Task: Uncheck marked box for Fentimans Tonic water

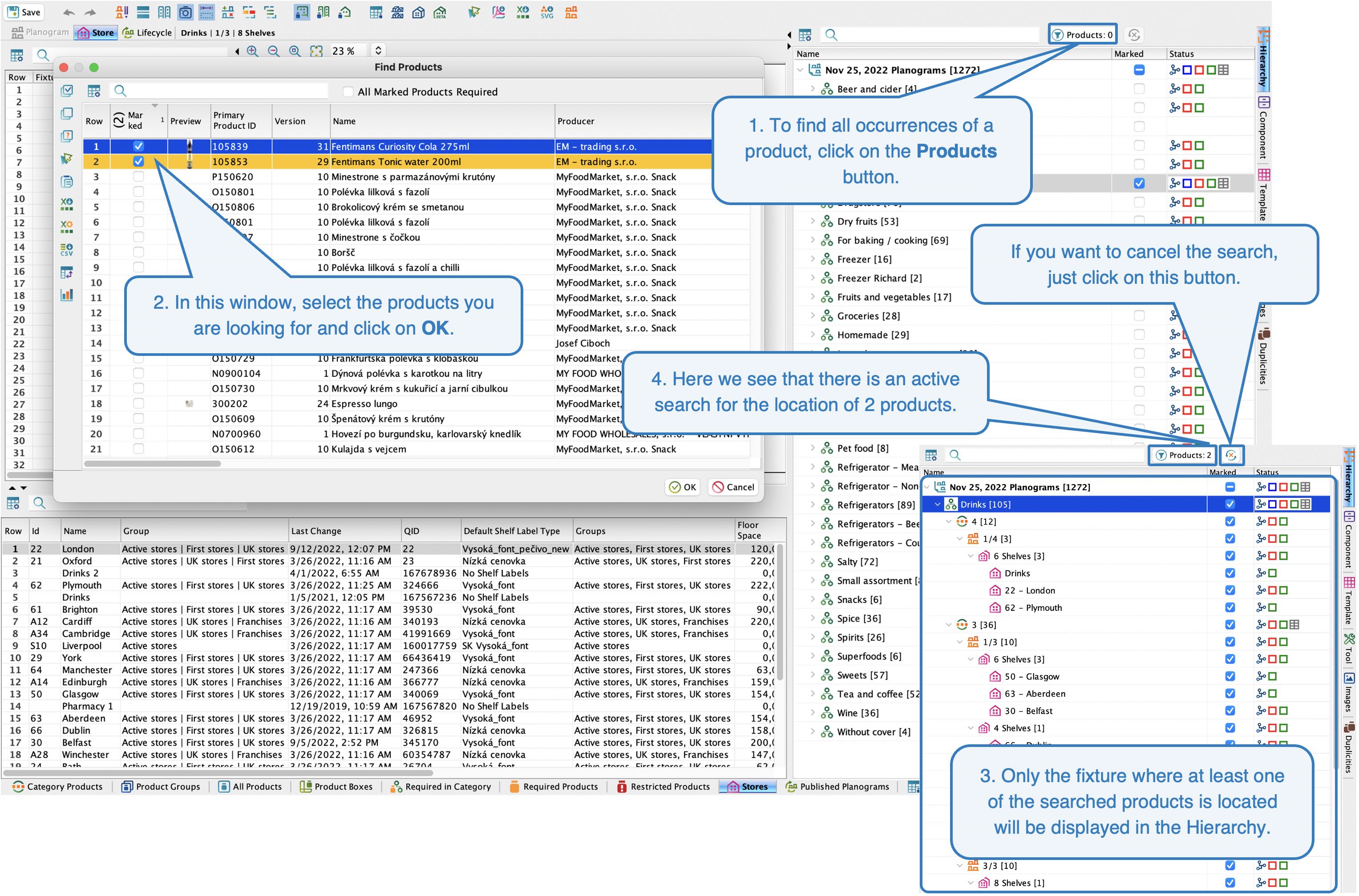Action: click(x=138, y=161)
